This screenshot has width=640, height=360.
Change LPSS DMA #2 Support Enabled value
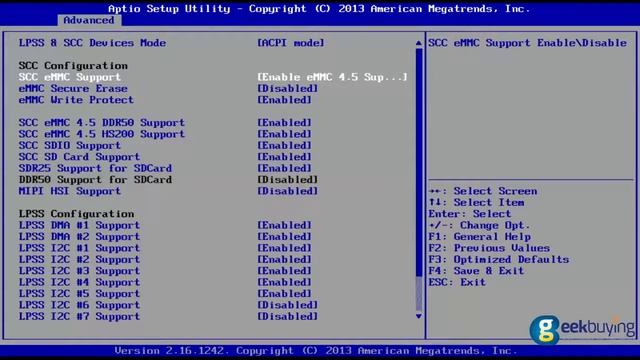click(284, 237)
